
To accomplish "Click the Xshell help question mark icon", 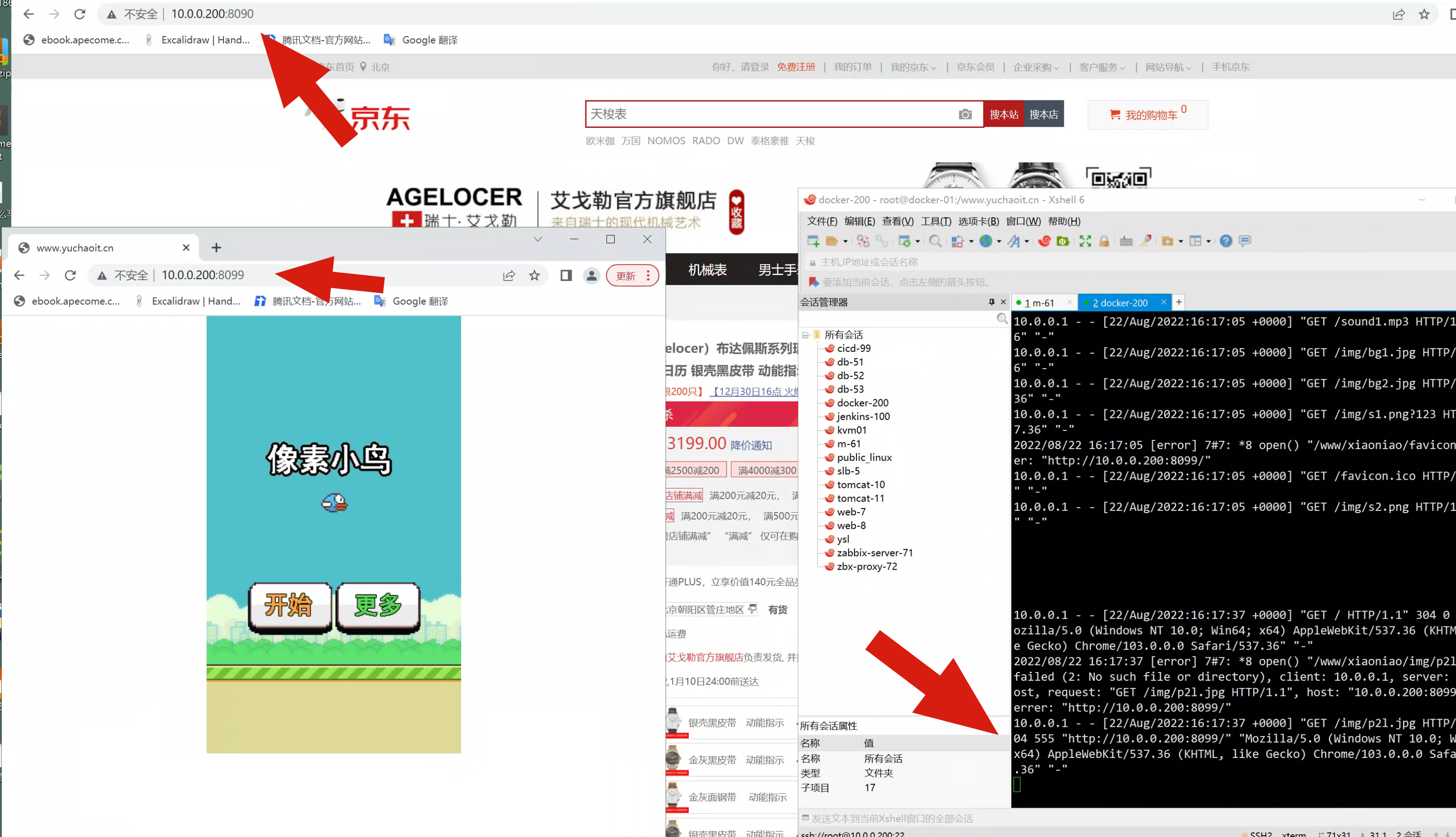I will click(x=1225, y=241).
